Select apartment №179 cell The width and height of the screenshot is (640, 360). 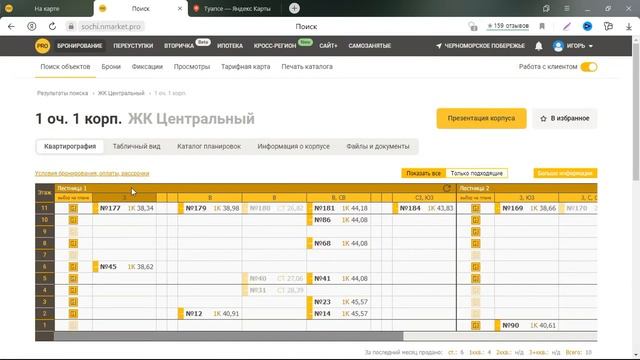(210, 208)
